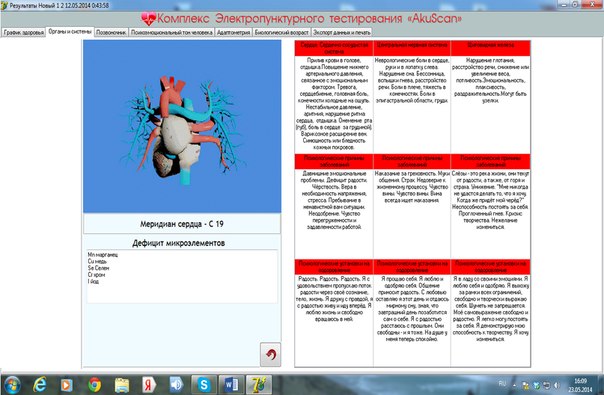This screenshot has height=395, width=604.
Task: Select Se Селен in the deficiency list
Action: 99,268
